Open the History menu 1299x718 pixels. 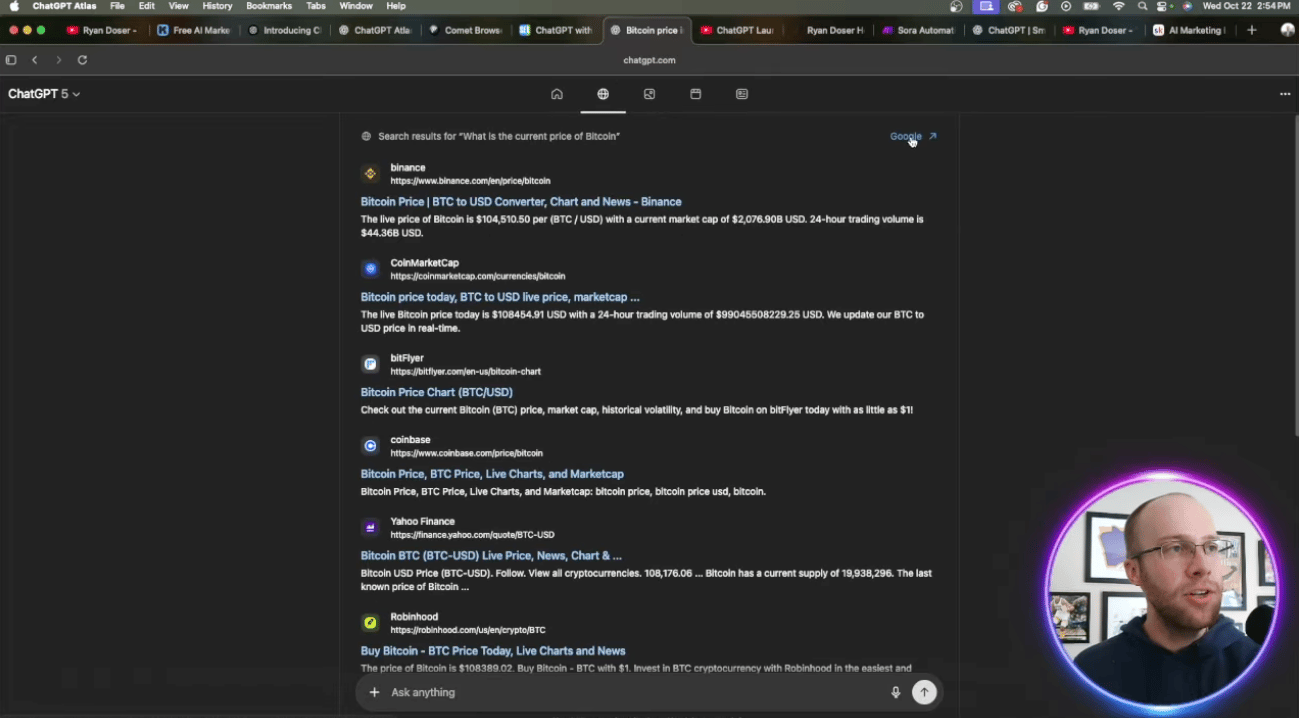(x=217, y=6)
